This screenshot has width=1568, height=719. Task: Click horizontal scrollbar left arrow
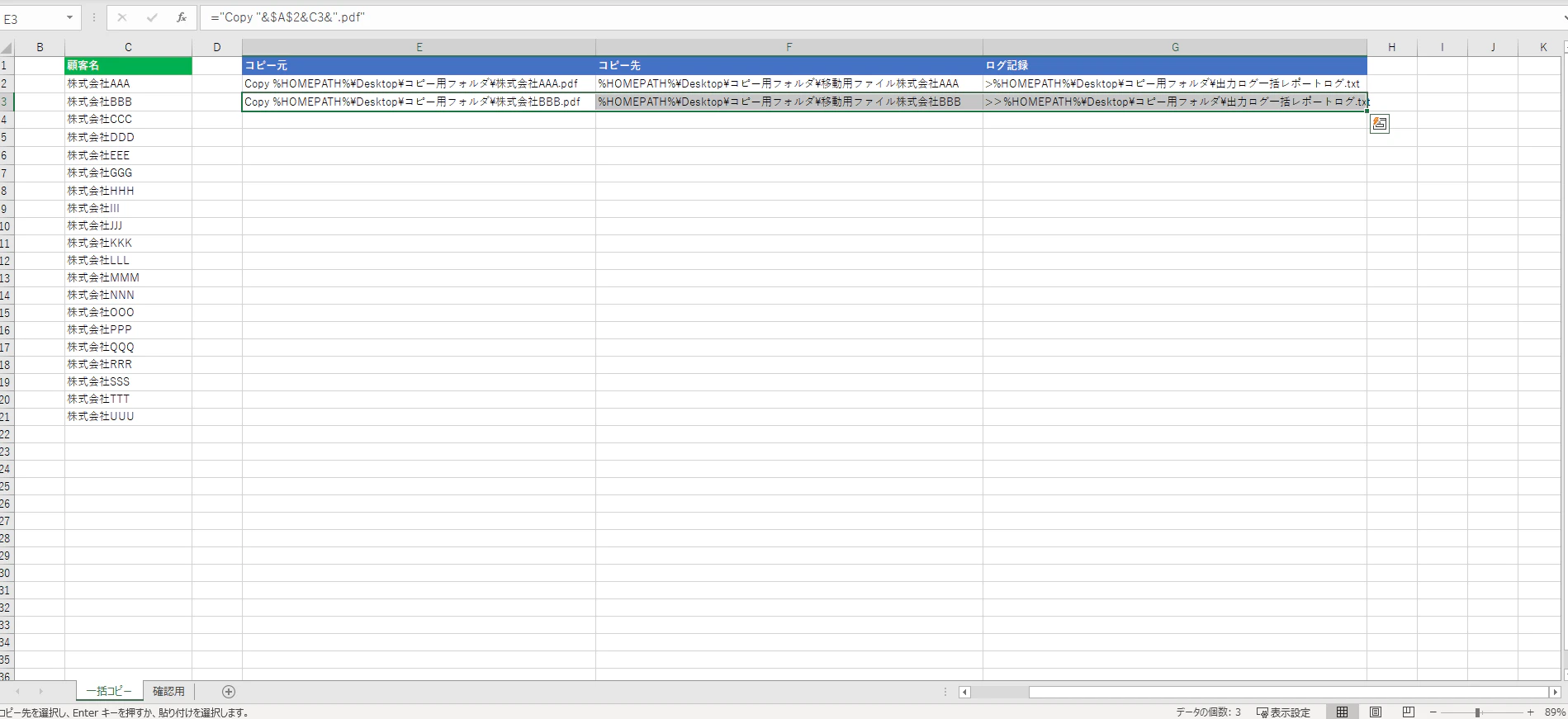(964, 692)
